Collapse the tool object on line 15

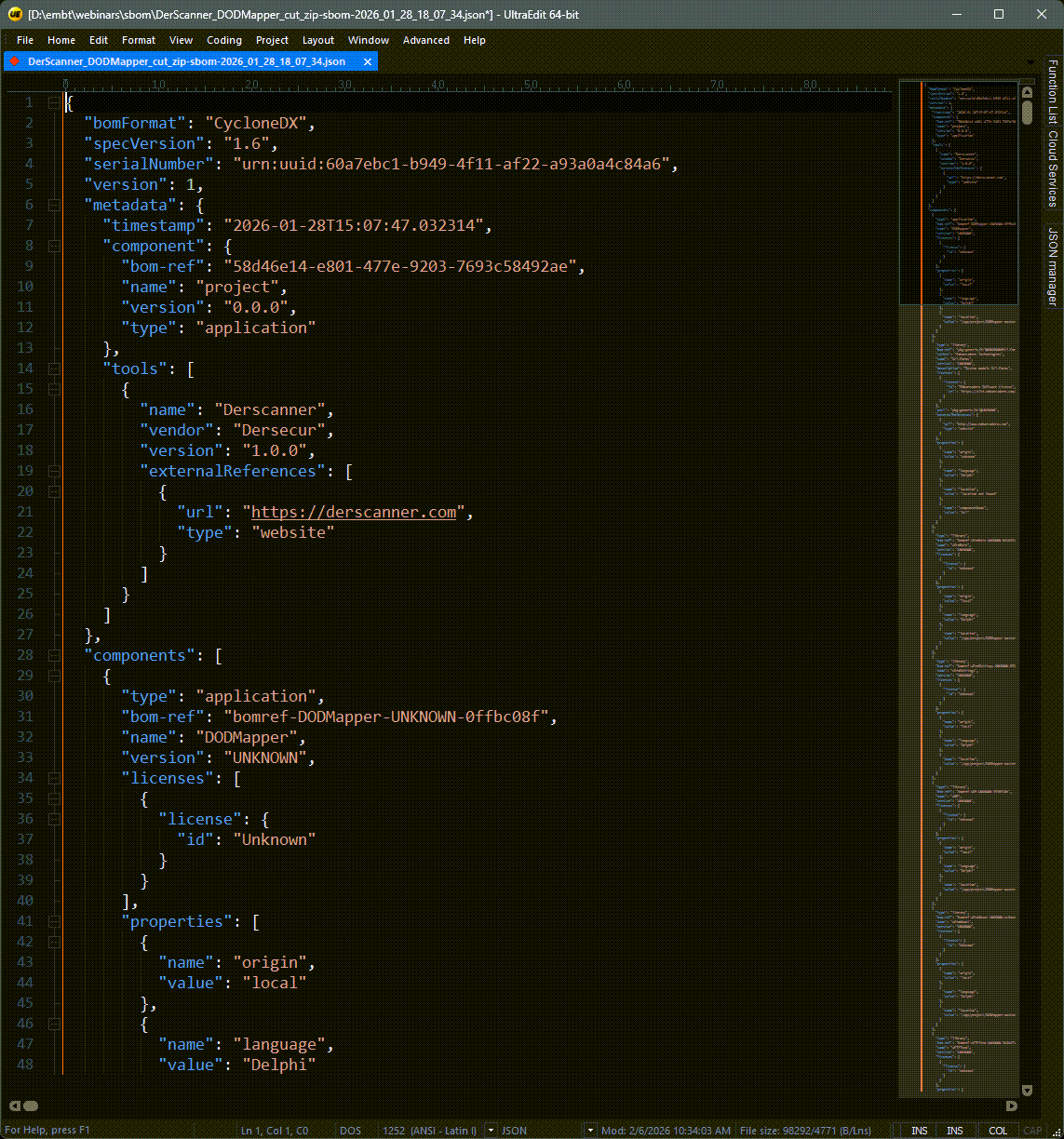pos(54,389)
